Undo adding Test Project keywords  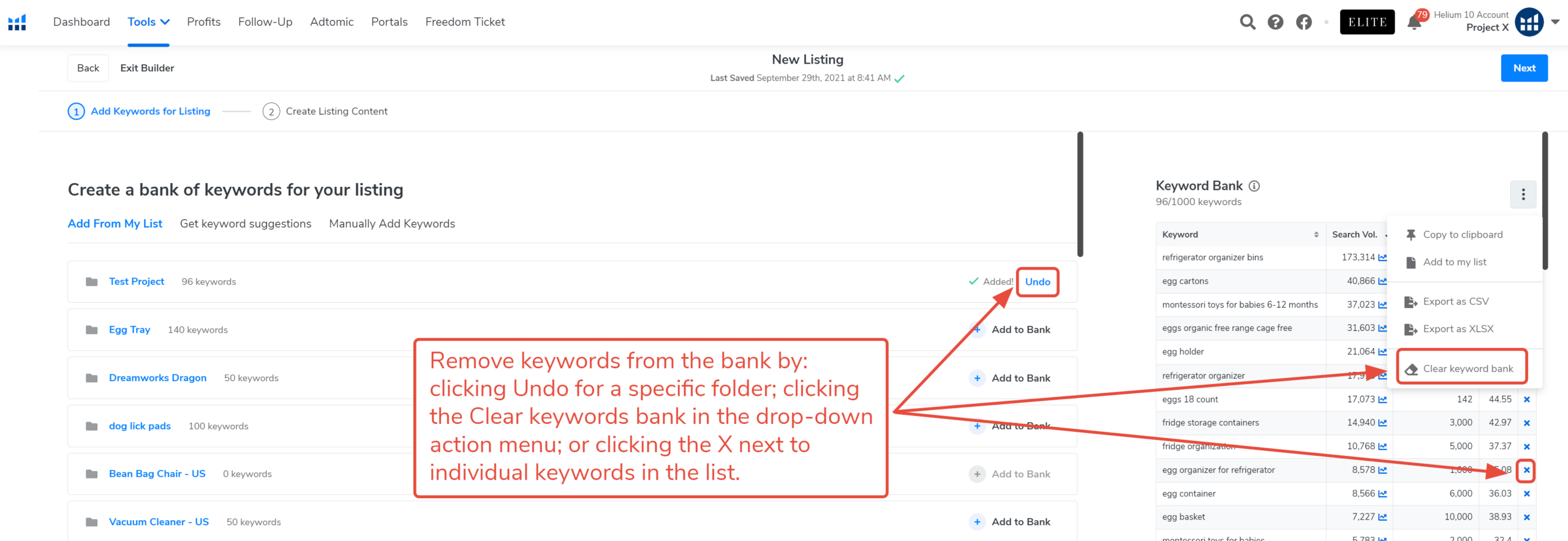[x=1038, y=282]
